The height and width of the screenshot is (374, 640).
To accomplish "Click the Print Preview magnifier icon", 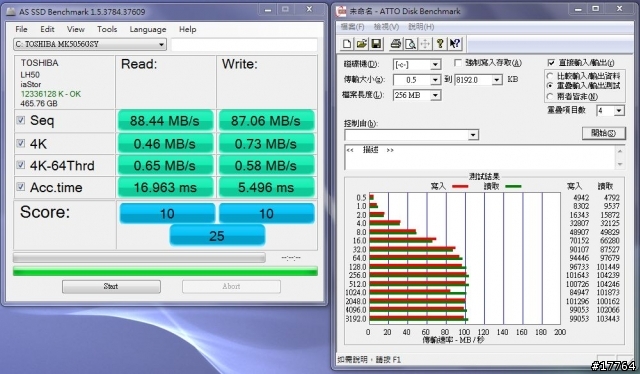I will pyautogui.click(x=410, y=44).
